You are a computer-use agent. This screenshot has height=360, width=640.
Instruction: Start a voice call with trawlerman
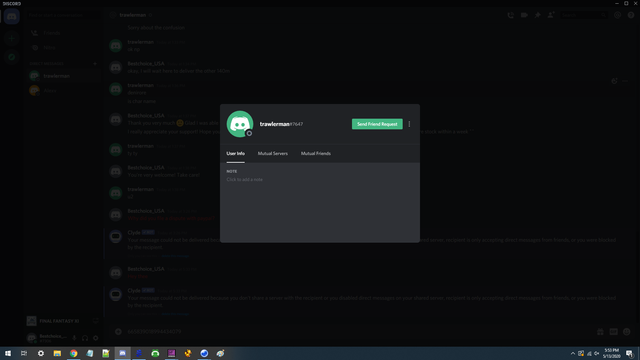coord(510,15)
